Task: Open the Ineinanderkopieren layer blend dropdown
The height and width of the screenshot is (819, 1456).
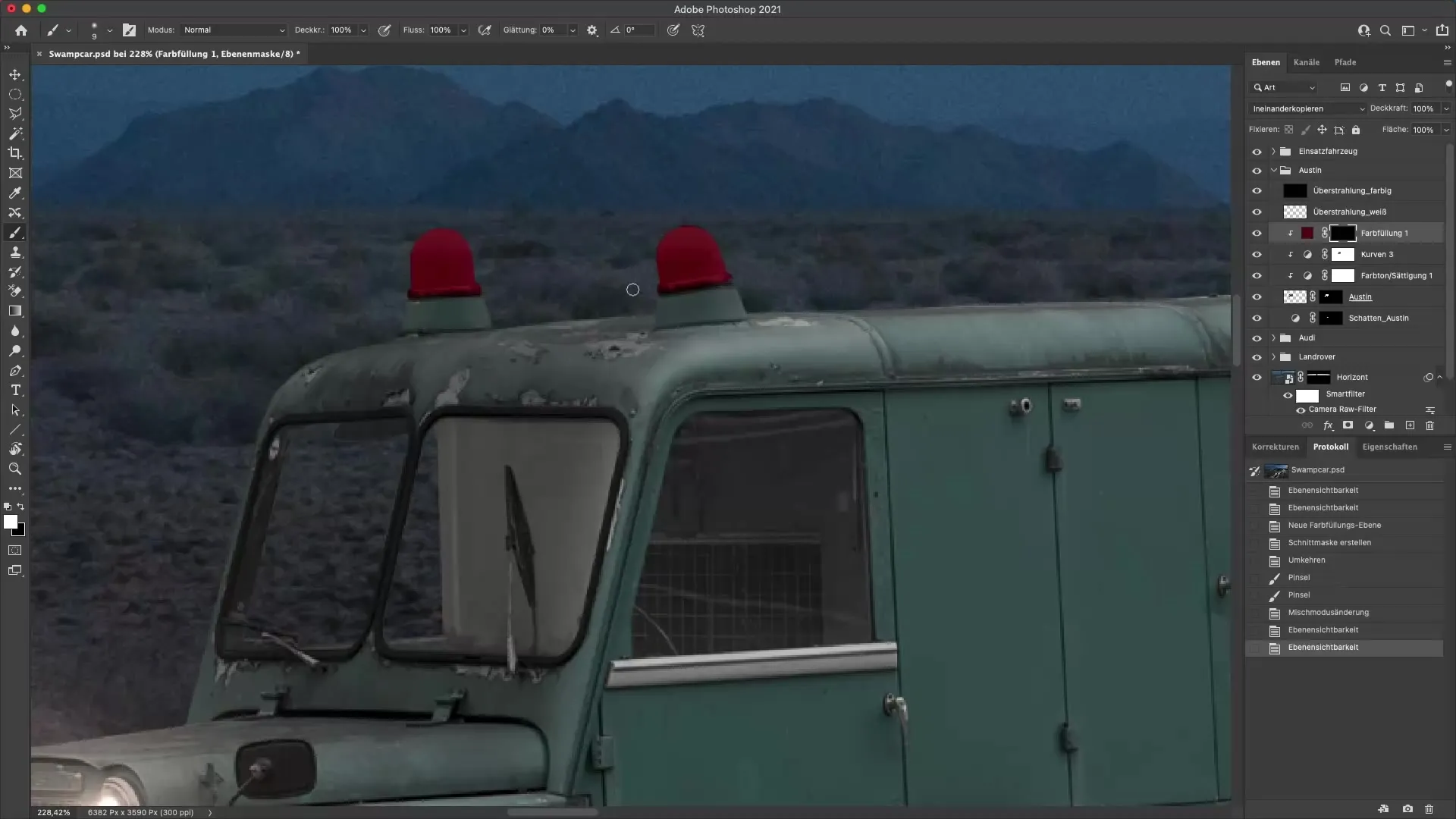Action: (x=1307, y=108)
